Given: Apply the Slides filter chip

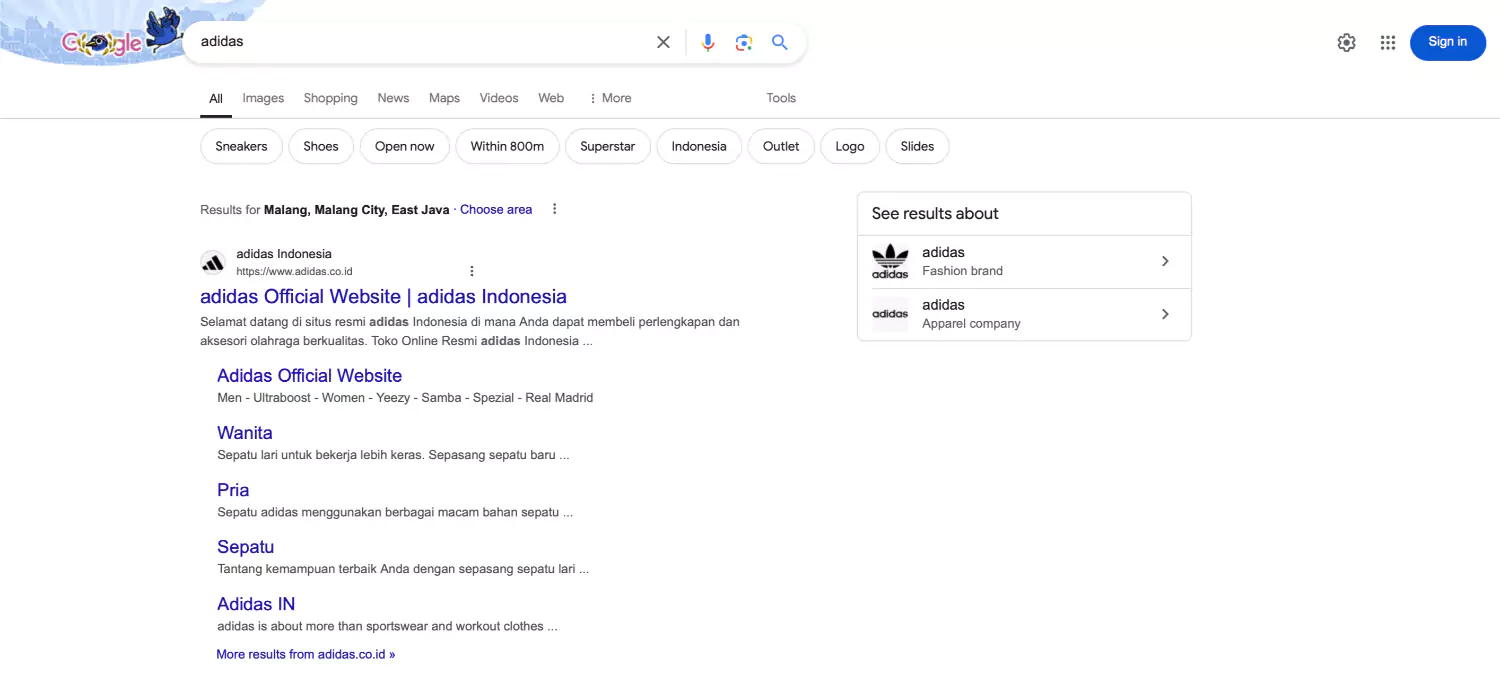Looking at the screenshot, I should 917,146.
